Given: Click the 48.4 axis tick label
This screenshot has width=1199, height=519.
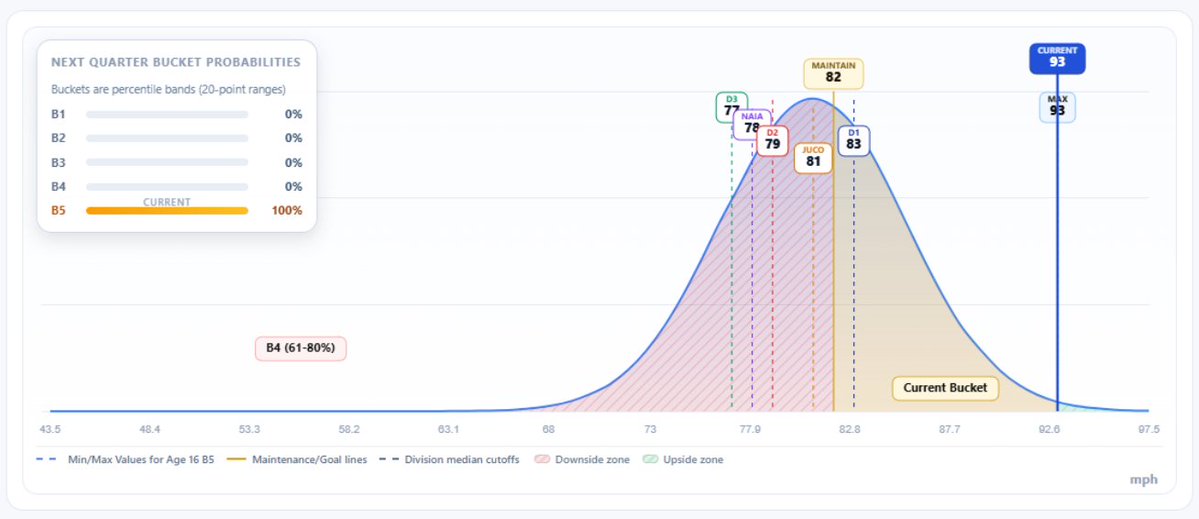Looking at the screenshot, I should coord(150,430).
